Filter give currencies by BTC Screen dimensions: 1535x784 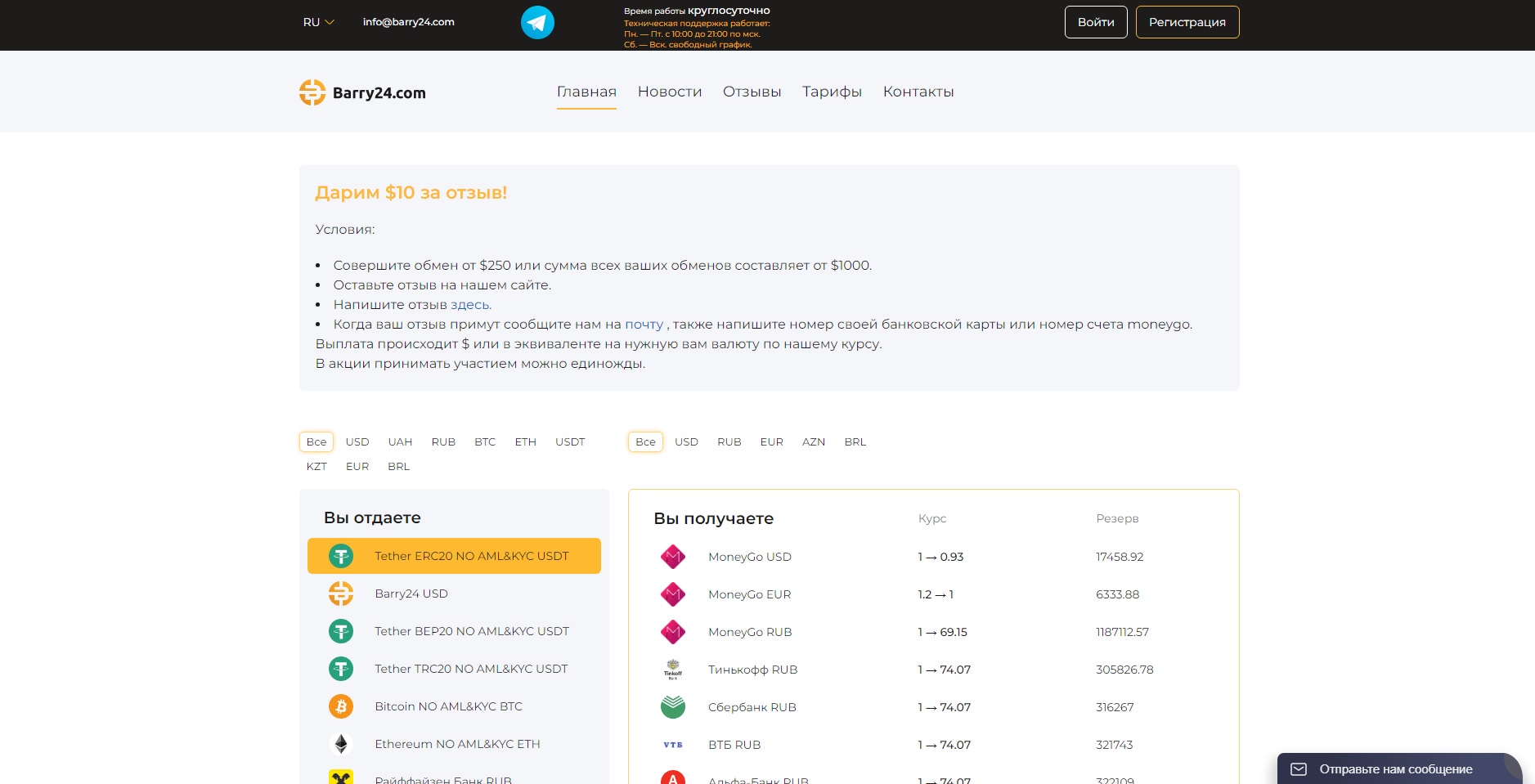click(485, 442)
